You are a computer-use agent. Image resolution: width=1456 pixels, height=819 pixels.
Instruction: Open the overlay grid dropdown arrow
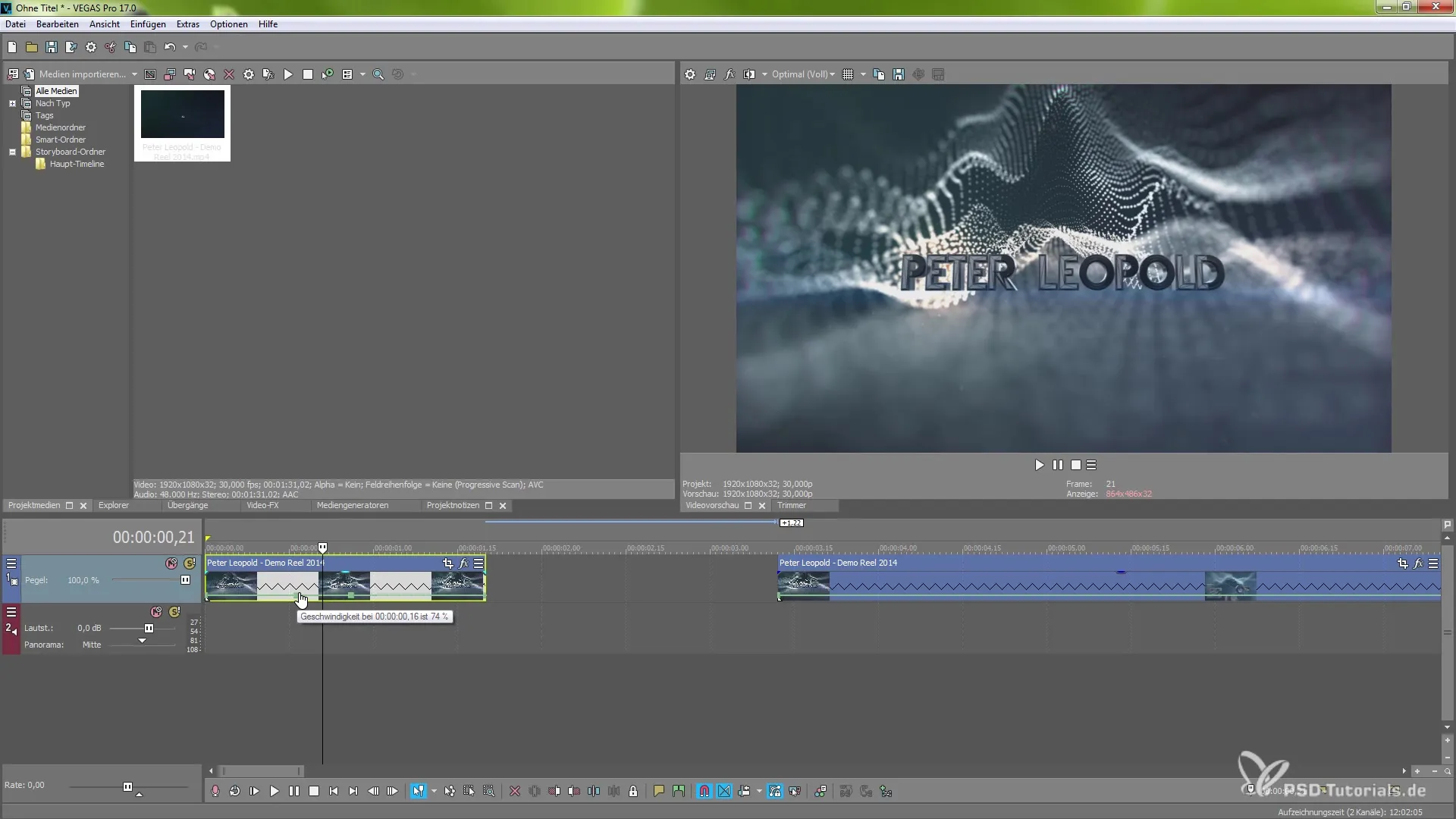pos(863,74)
